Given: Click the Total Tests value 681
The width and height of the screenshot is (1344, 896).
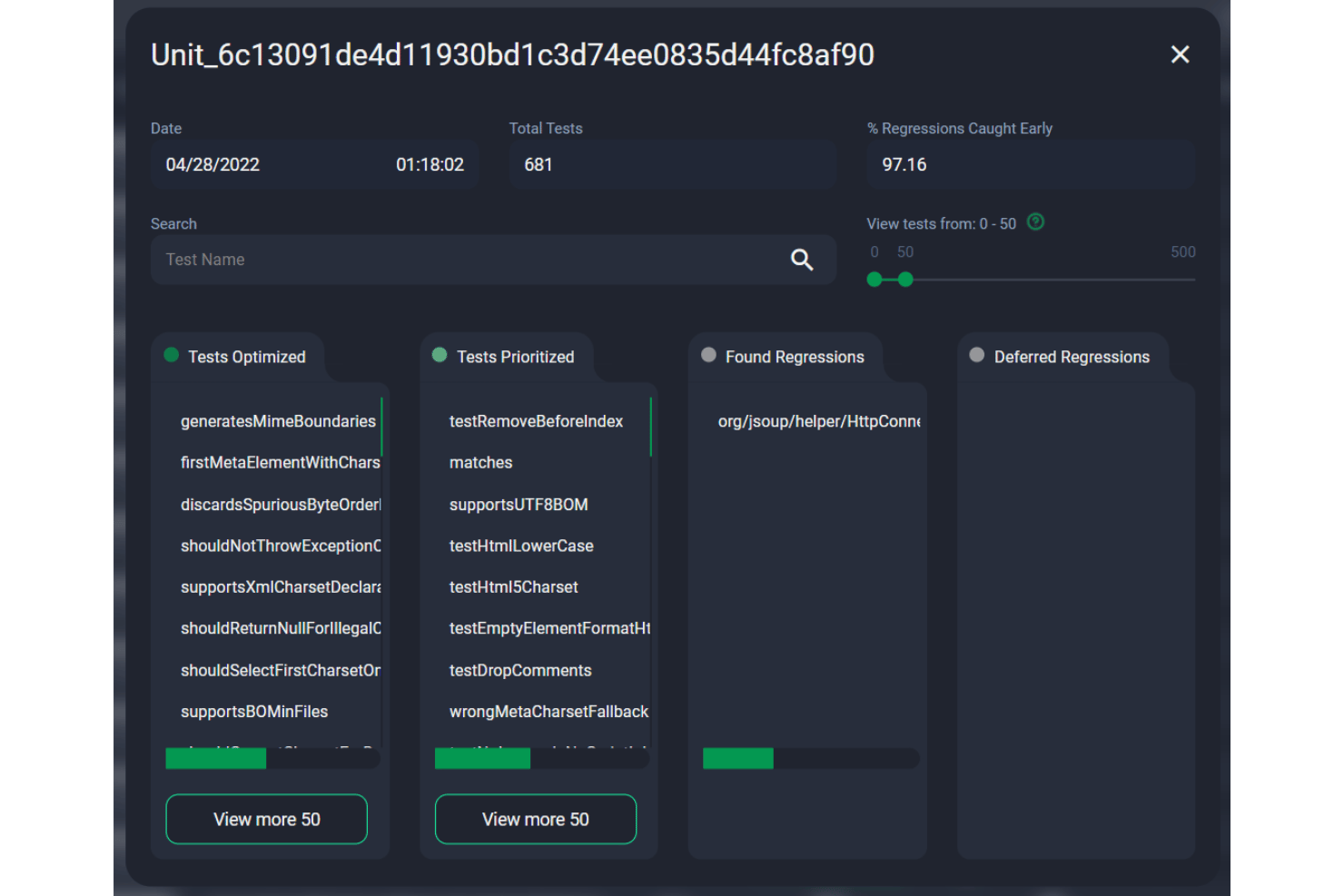Looking at the screenshot, I should click(539, 164).
